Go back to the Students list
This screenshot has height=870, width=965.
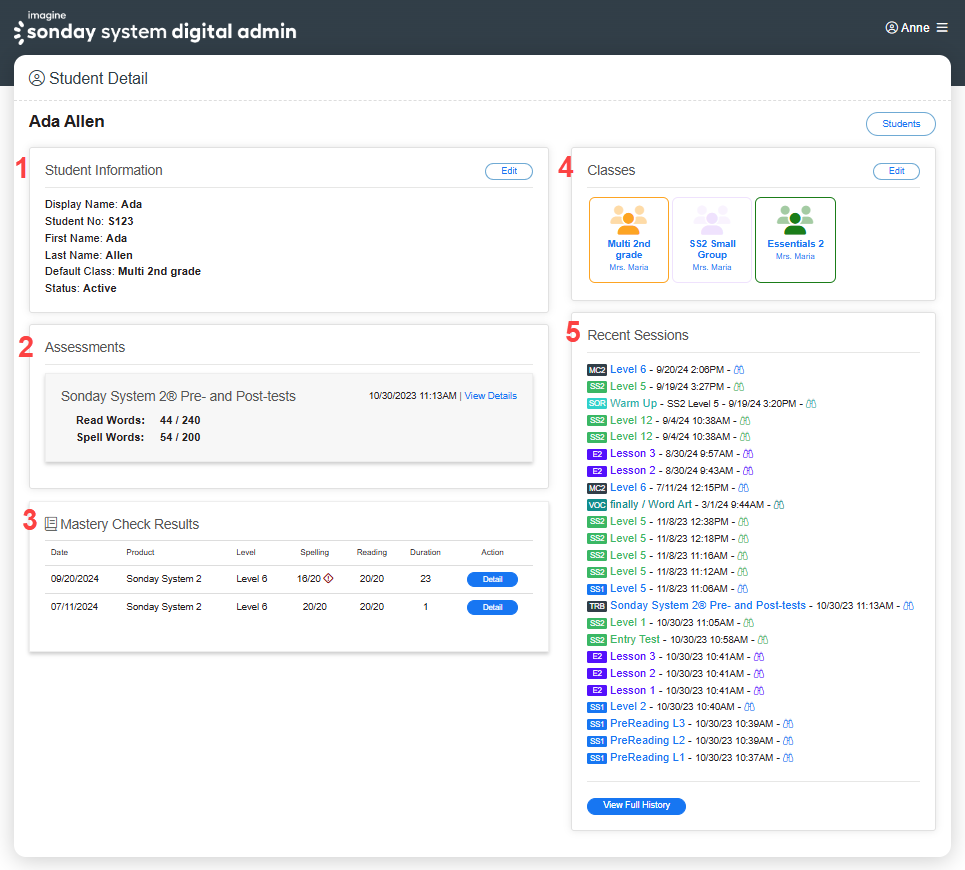click(901, 124)
